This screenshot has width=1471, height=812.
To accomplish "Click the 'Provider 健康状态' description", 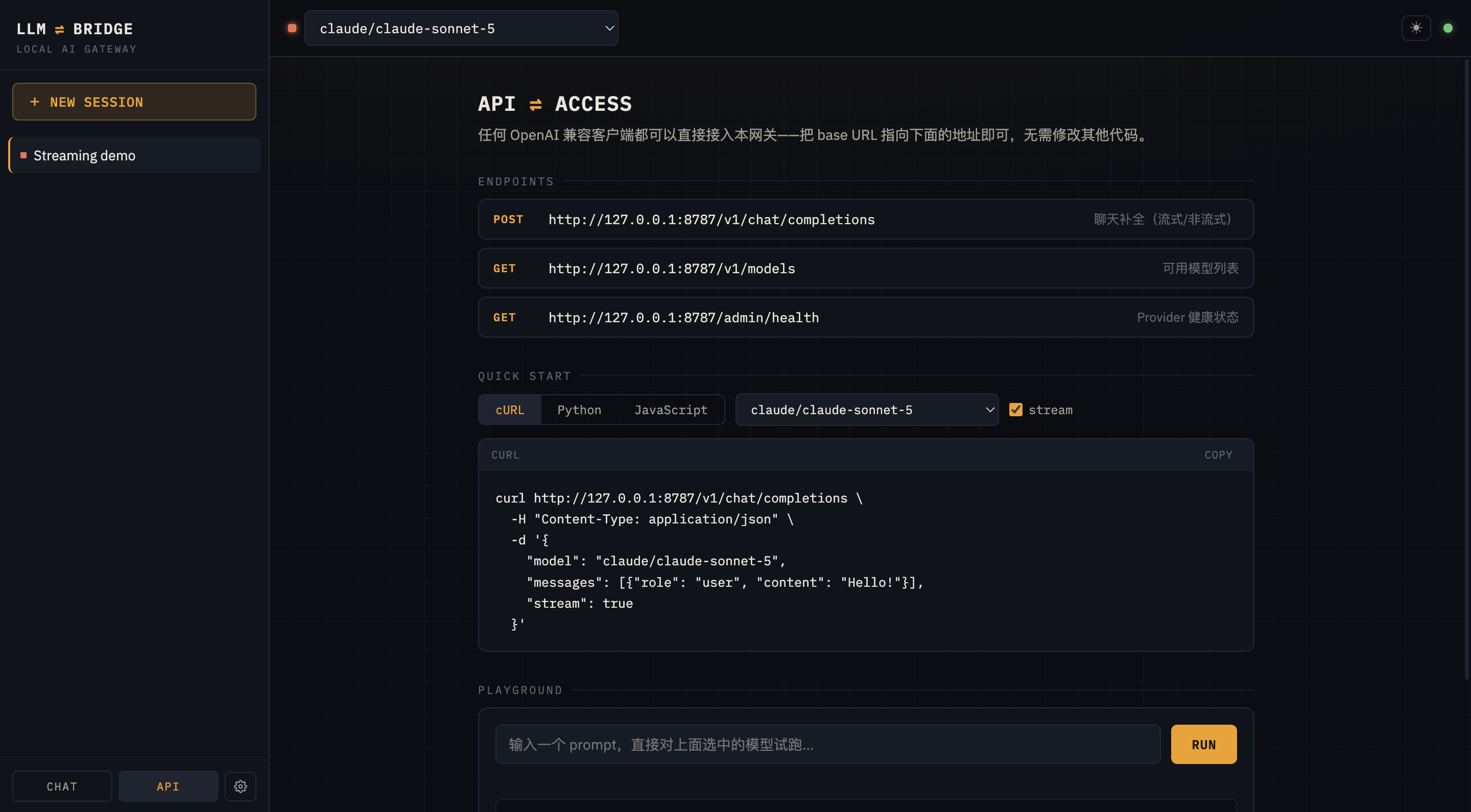I will pos(1187,318).
